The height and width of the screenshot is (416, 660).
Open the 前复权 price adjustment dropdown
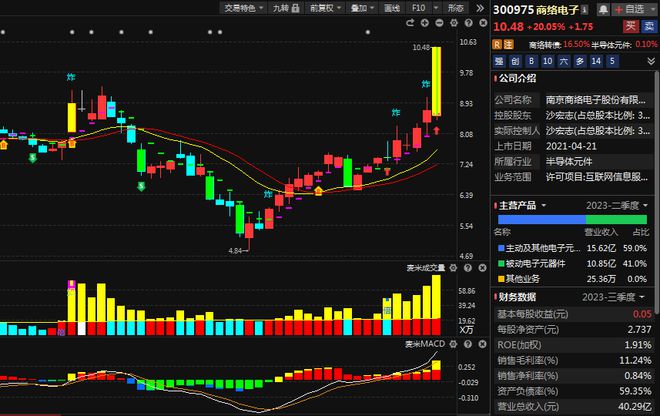pyautogui.click(x=325, y=8)
